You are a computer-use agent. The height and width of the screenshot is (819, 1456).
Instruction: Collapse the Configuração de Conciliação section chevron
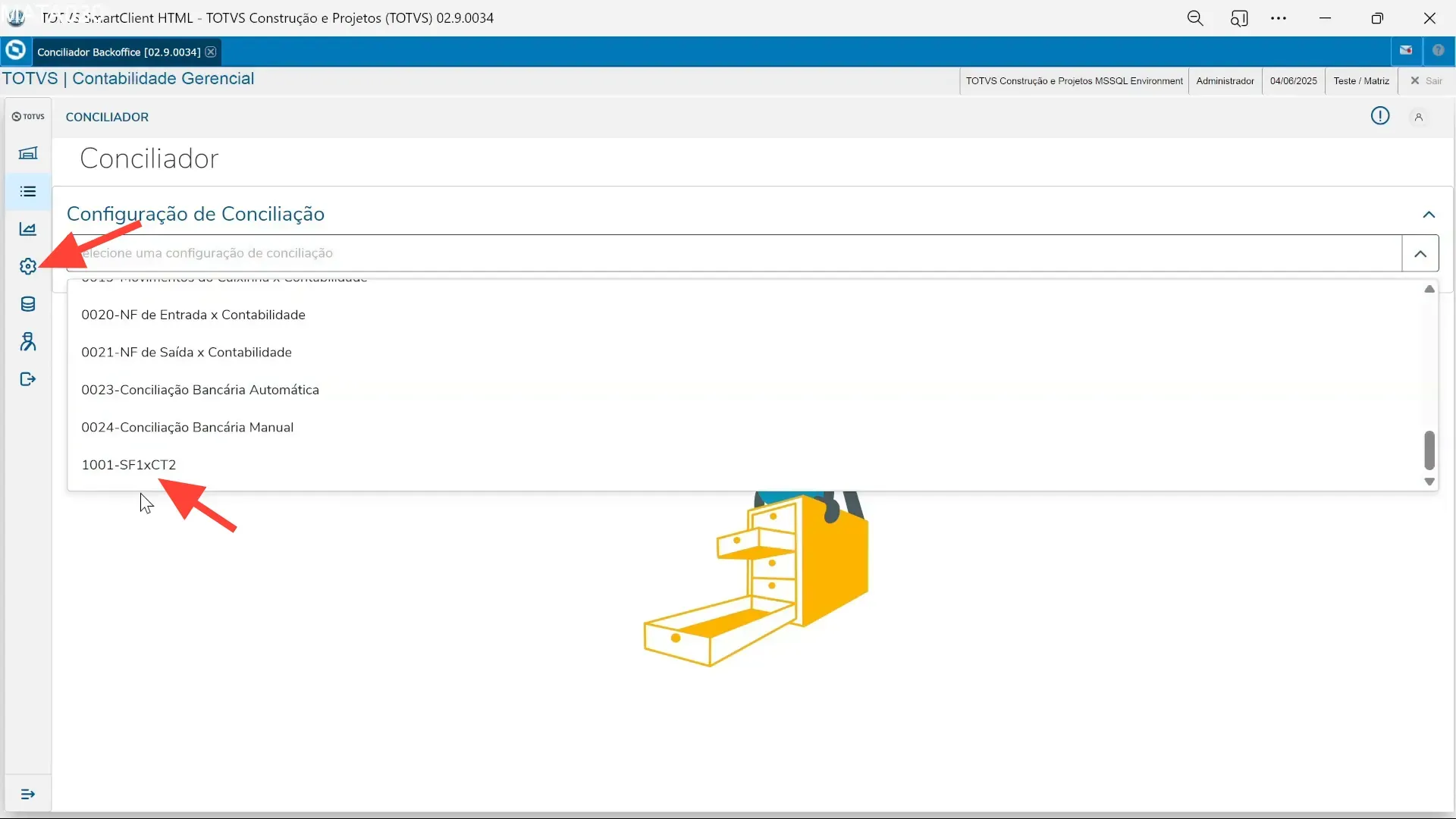[1429, 215]
